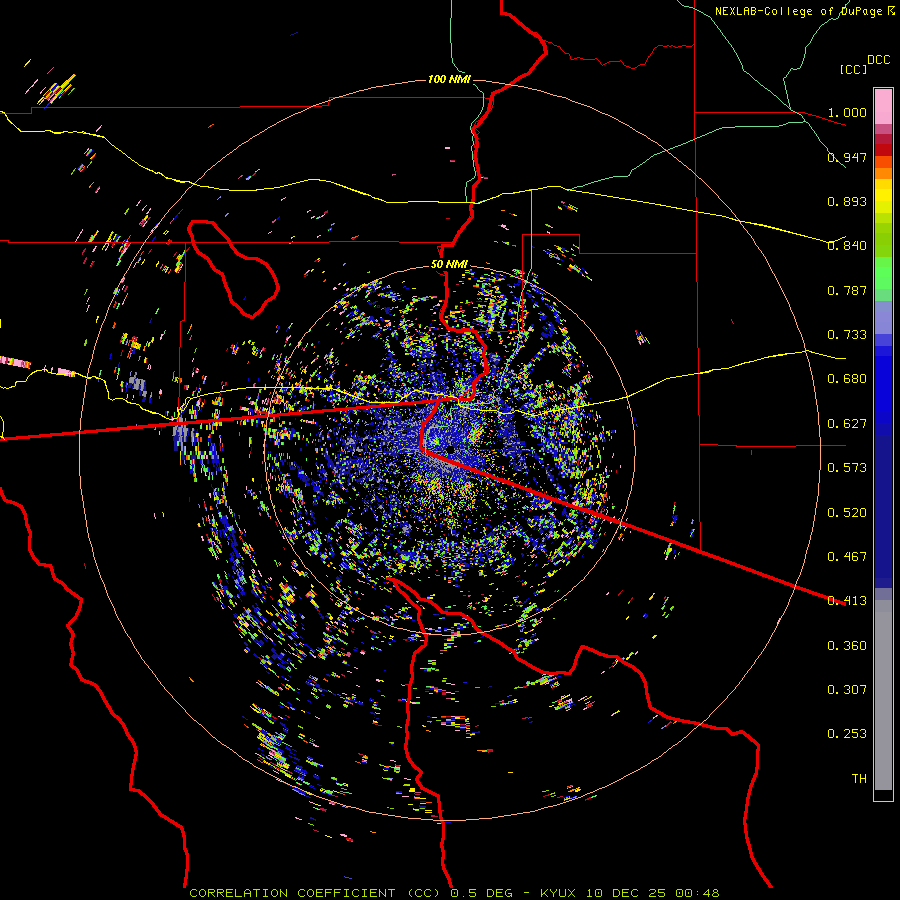Click the 0.467 legend value
The height and width of the screenshot is (900, 900).
click(x=847, y=557)
